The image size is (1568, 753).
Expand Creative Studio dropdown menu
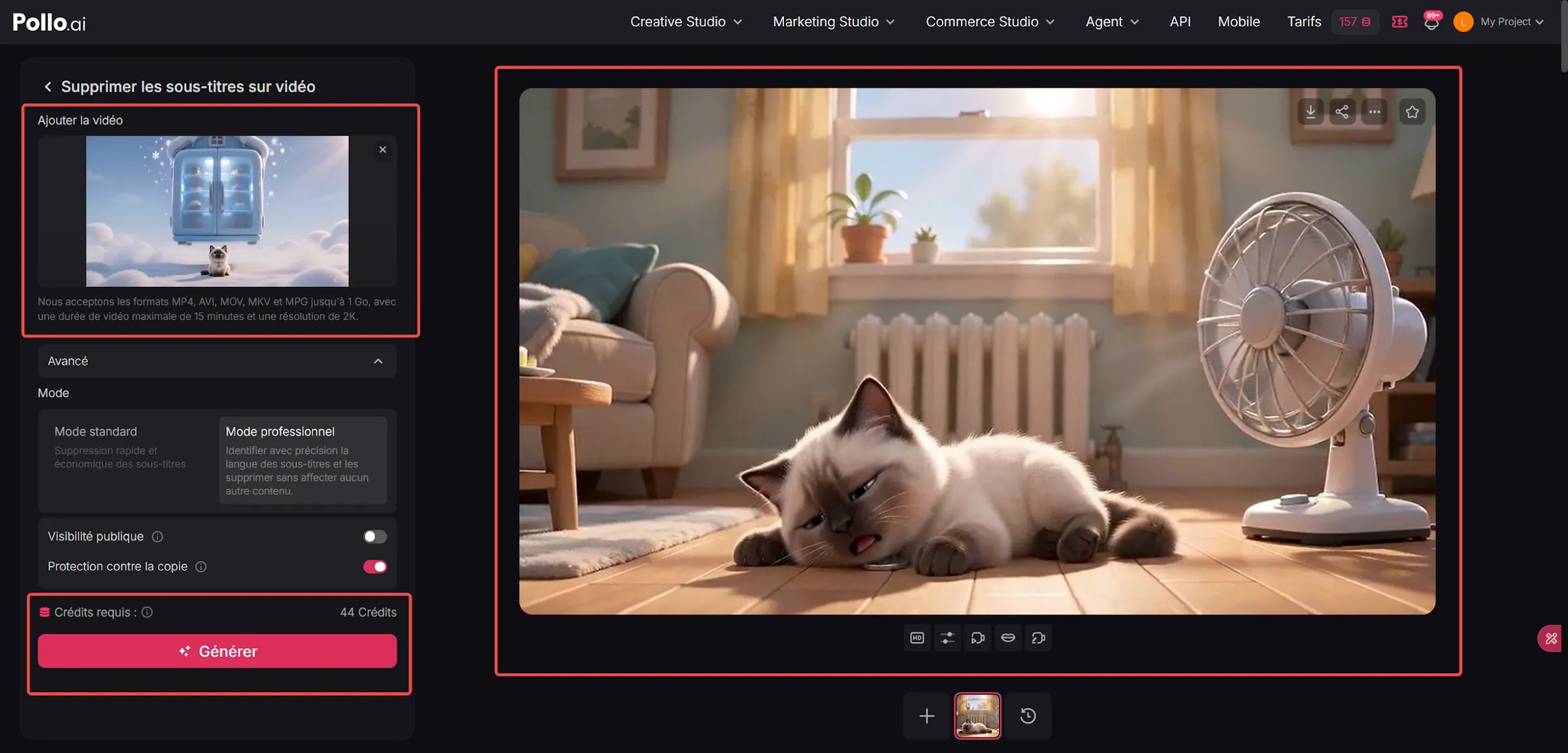coord(686,22)
